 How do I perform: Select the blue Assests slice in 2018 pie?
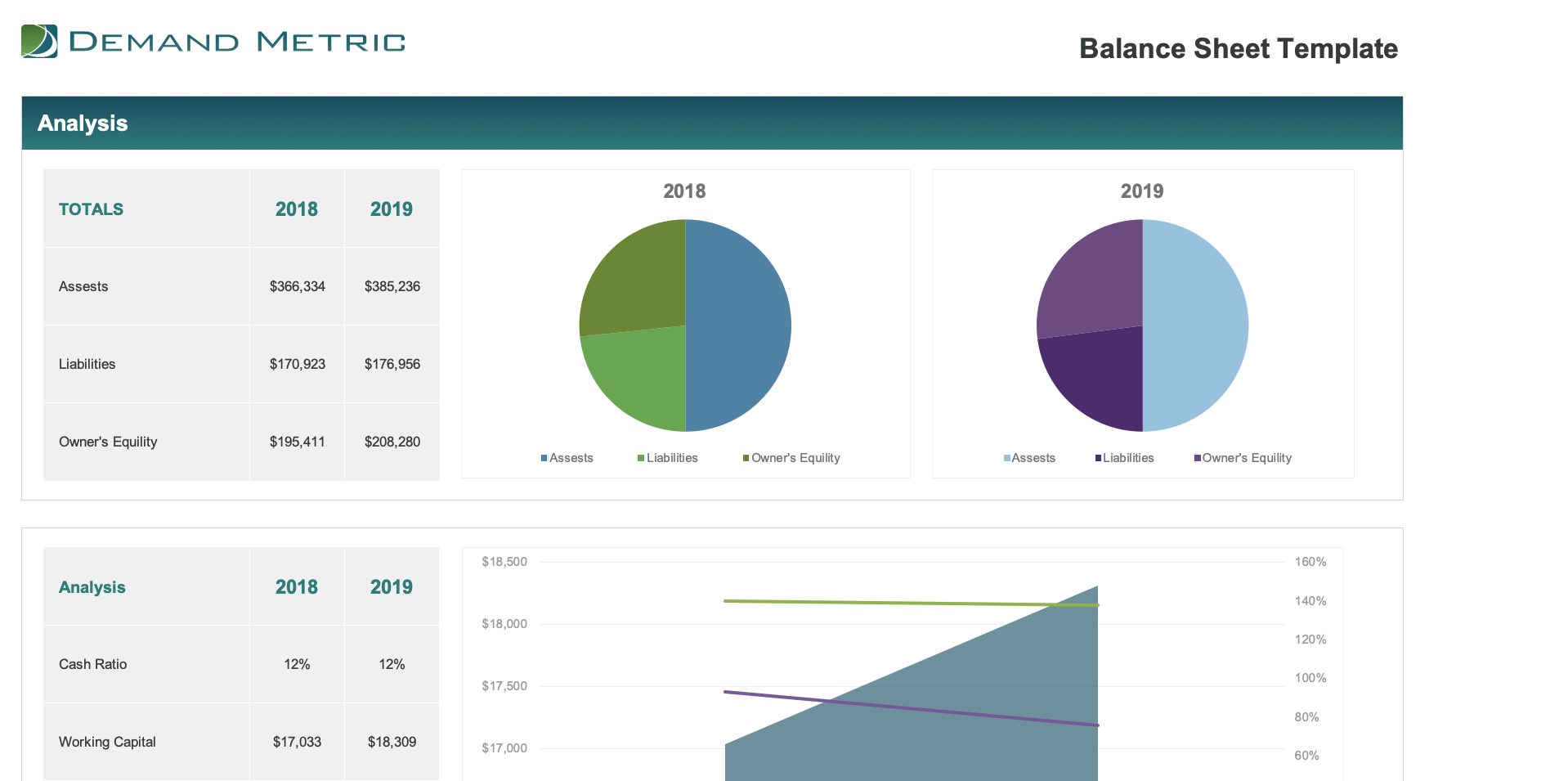[x=740, y=325]
